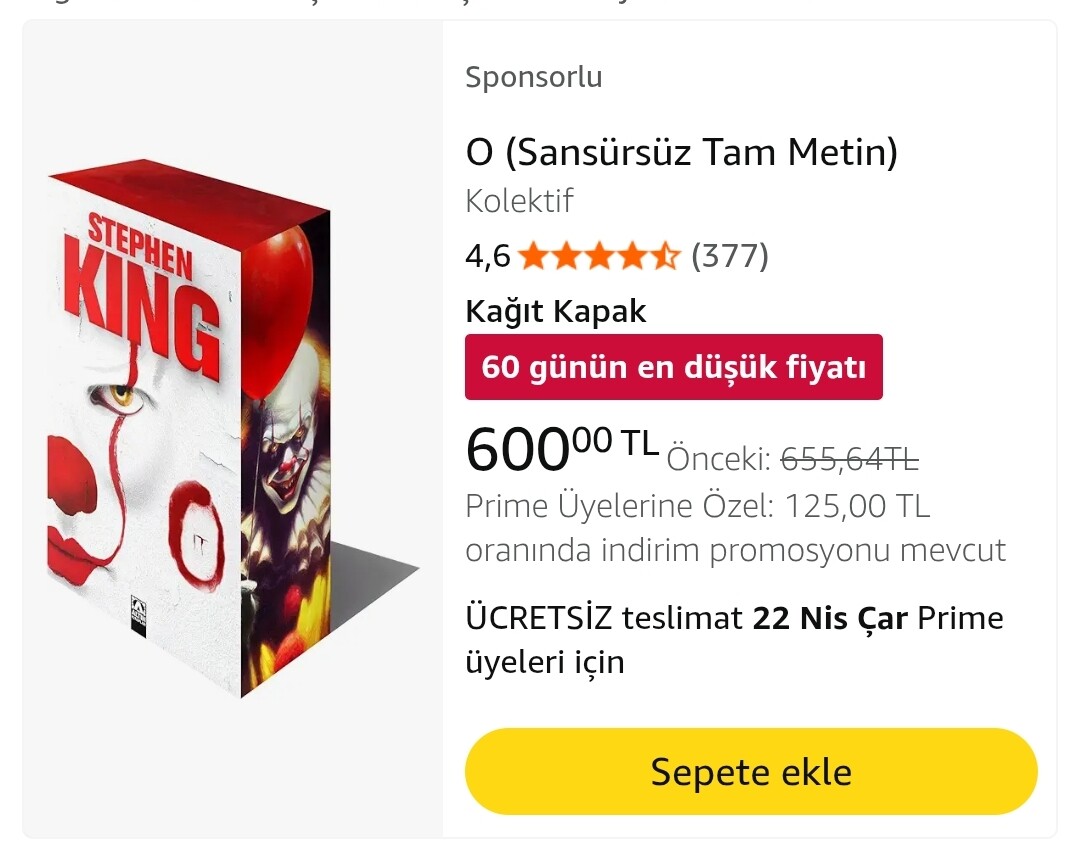Click the 600,00 TL current price
This screenshot has height=851, width=1080.
(x=561, y=449)
